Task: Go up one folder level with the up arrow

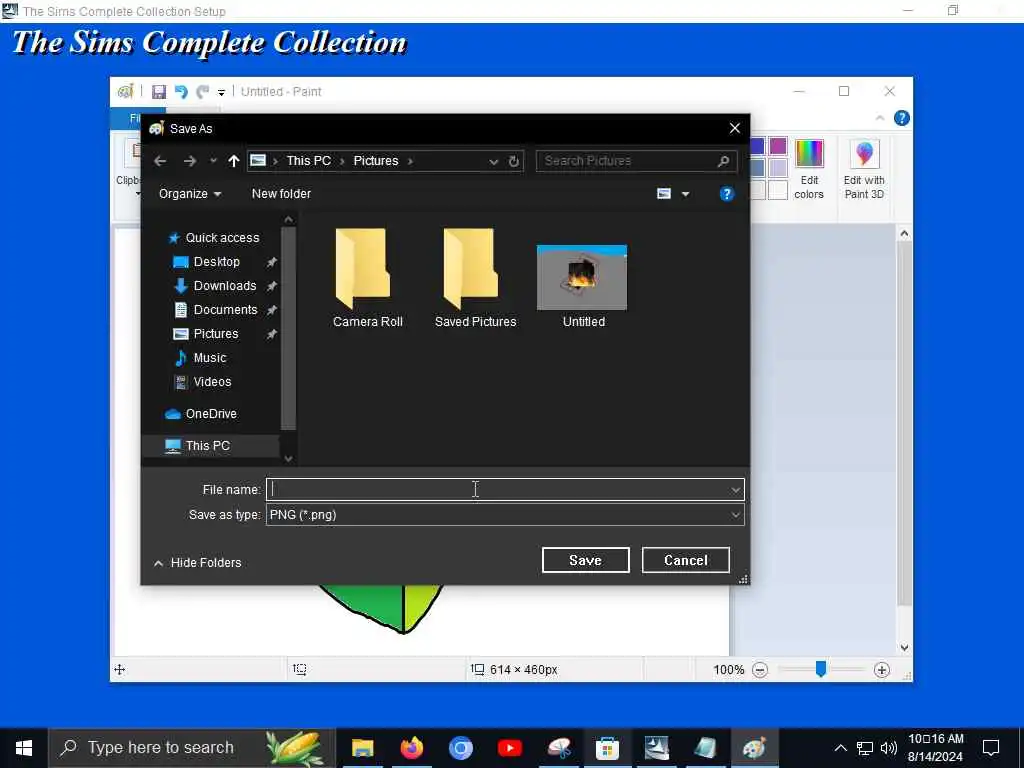Action: point(234,161)
